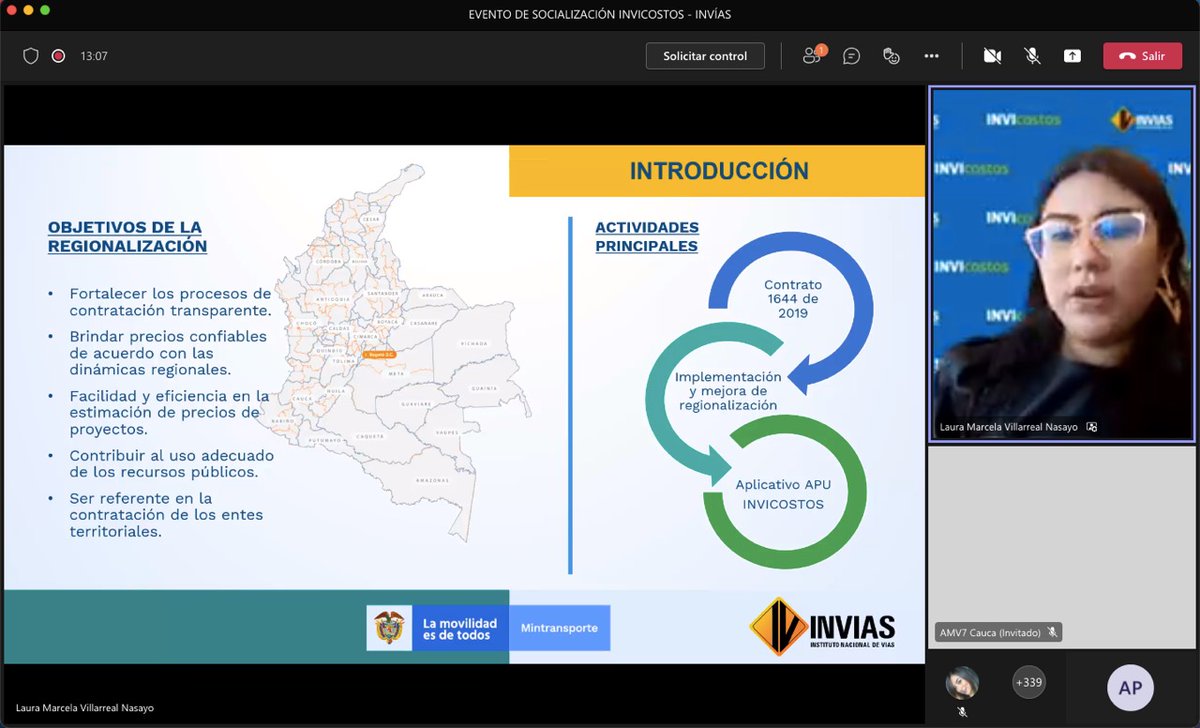Open the meeting chat
The width and height of the screenshot is (1200, 728).
(x=851, y=56)
